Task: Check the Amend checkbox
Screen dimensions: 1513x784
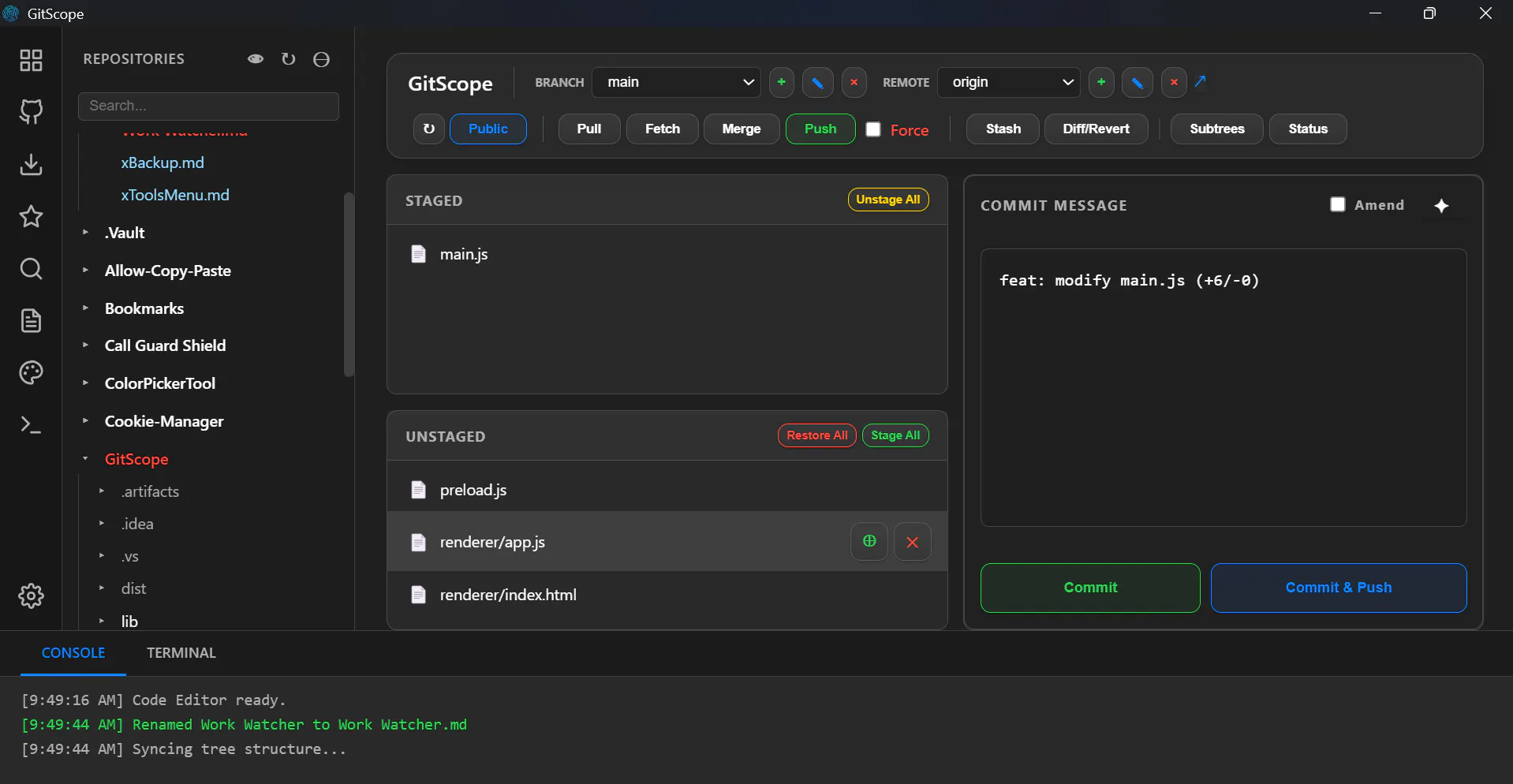Action: (1338, 204)
